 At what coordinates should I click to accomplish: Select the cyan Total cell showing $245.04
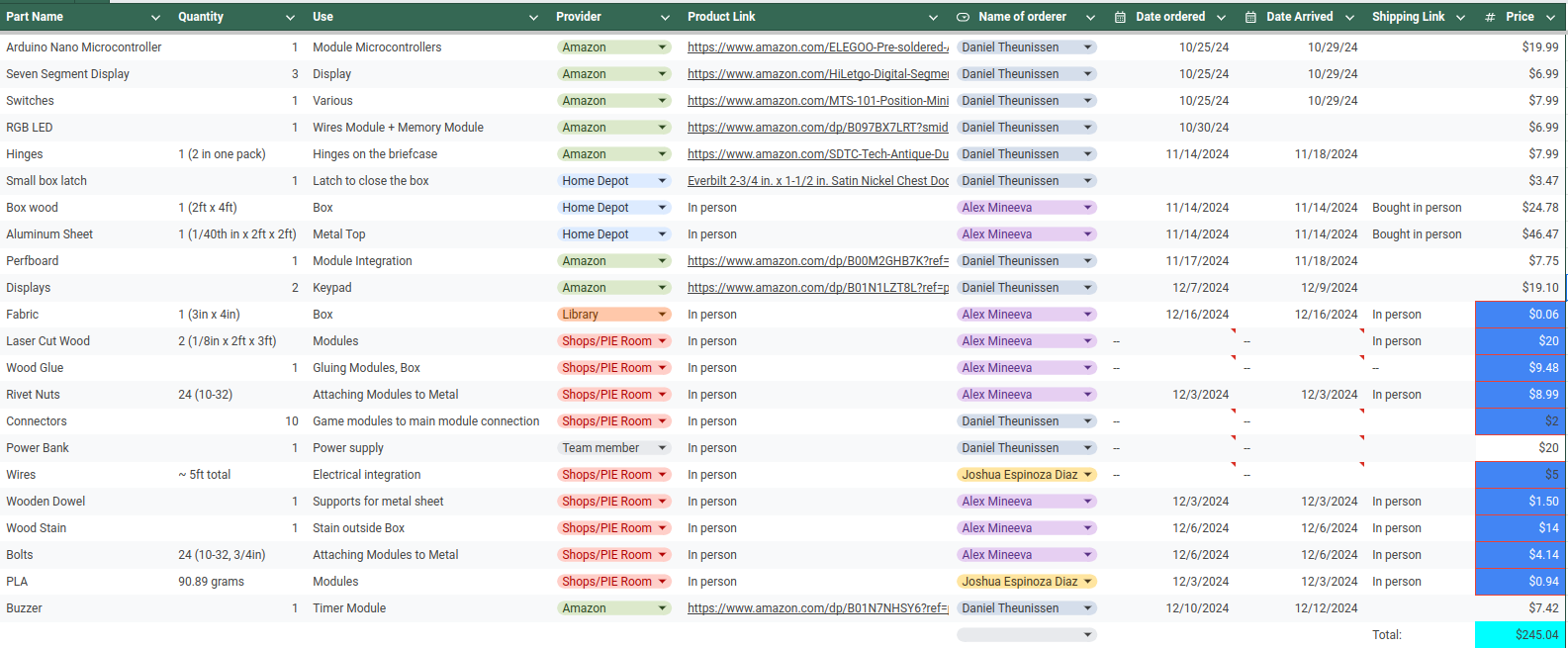(1520, 635)
